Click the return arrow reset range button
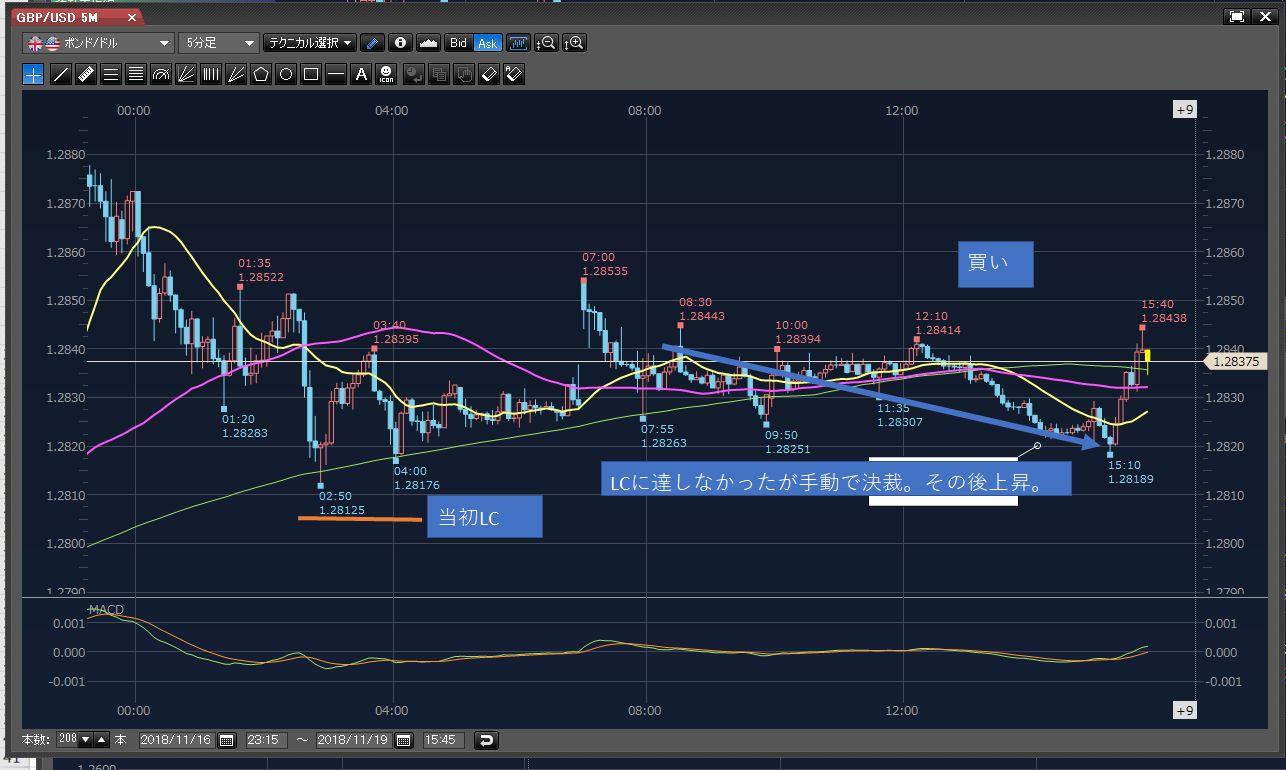The height and width of the screenshot is (770, 1286). [487, 740]
